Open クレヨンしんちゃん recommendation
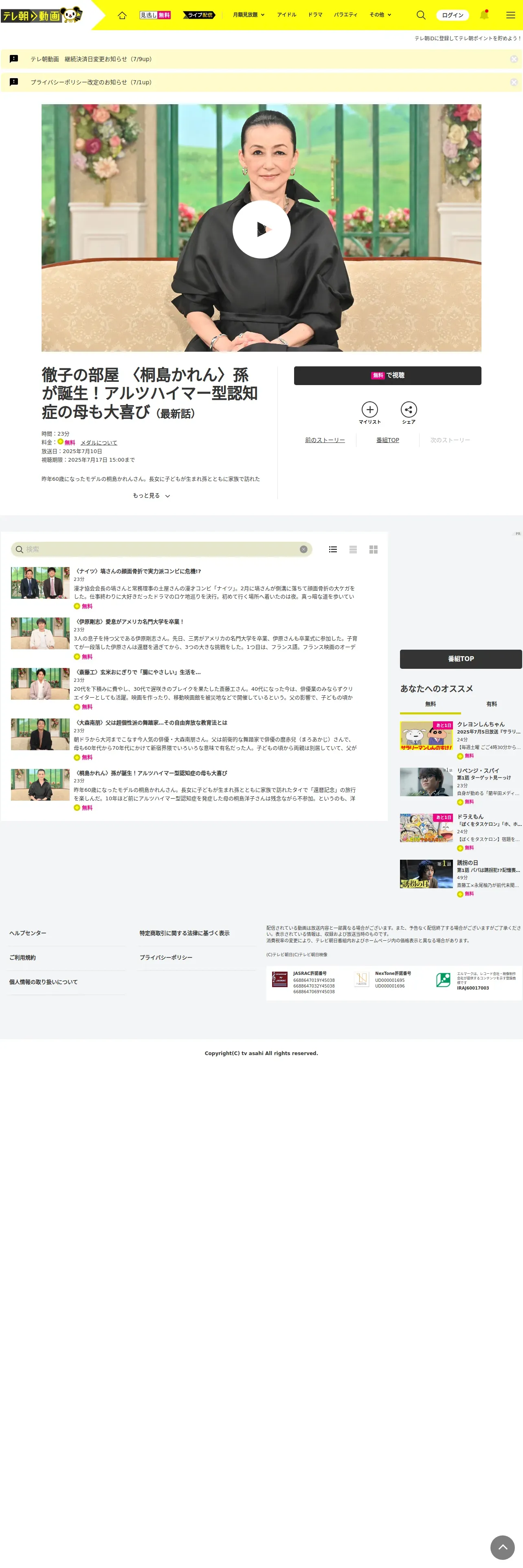This screenshot has width=523, height=1568. point(461,740)
